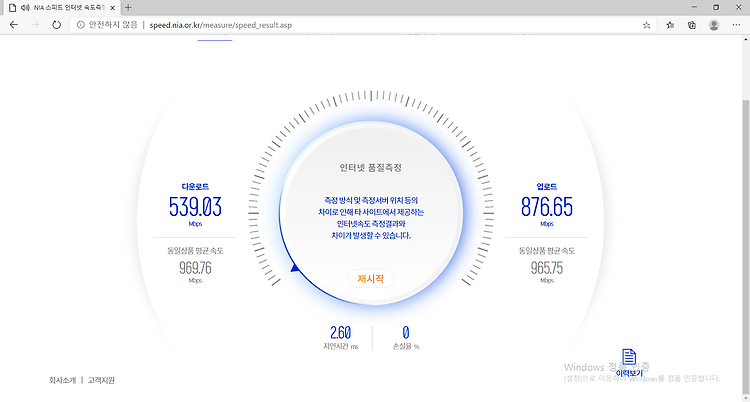Click the average upload speed 965.75

point(547,268)
